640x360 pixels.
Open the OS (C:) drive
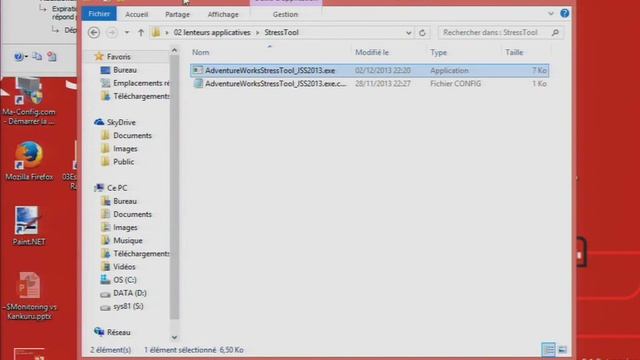coord(124,280)
